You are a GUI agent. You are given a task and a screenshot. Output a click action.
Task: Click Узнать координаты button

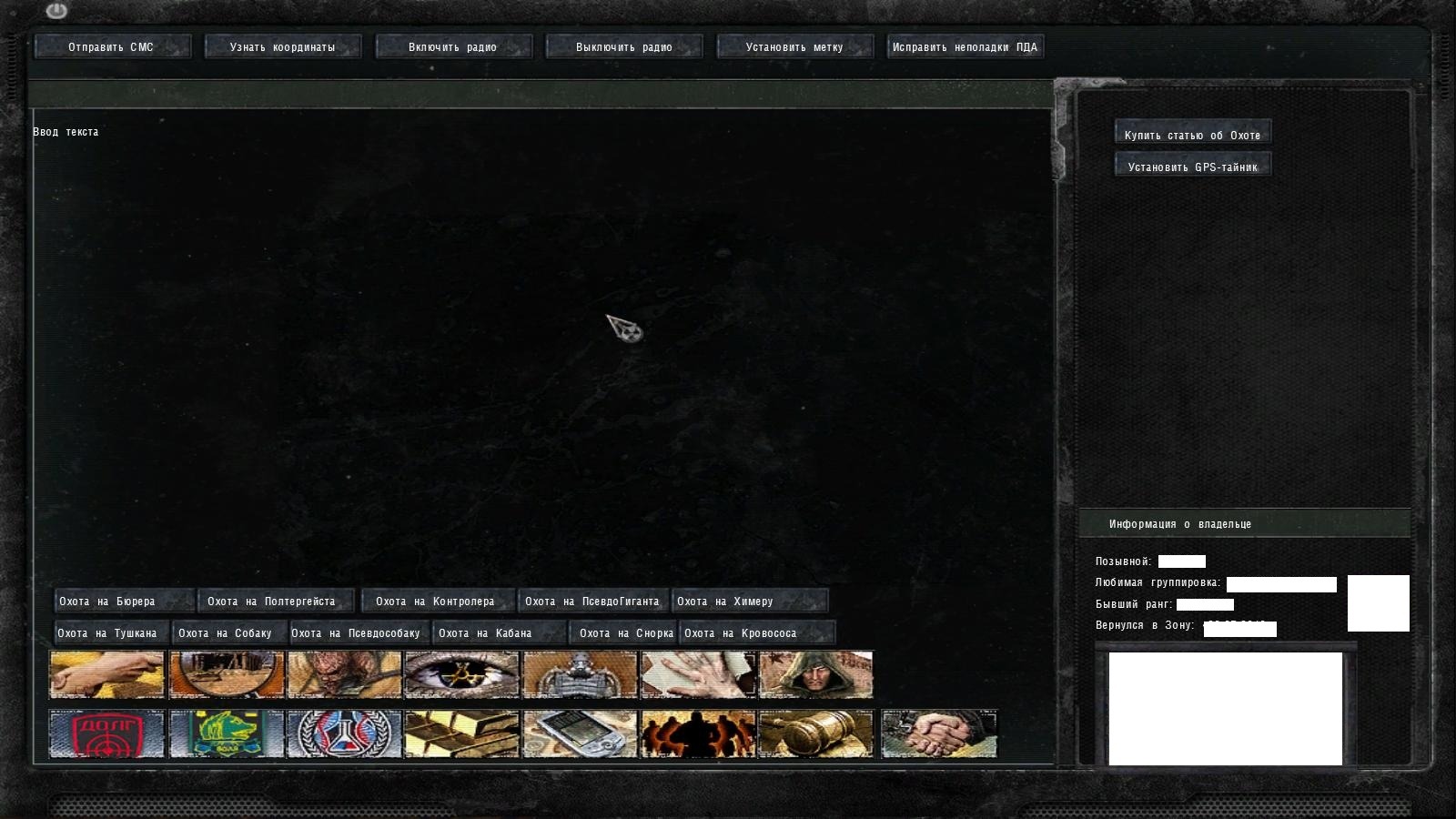pos(283,46)
